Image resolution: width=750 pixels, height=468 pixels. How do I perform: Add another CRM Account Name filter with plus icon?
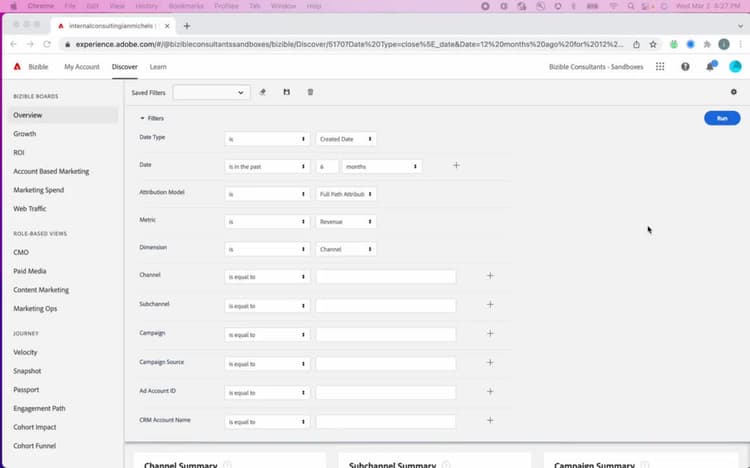tap(490, 420)
